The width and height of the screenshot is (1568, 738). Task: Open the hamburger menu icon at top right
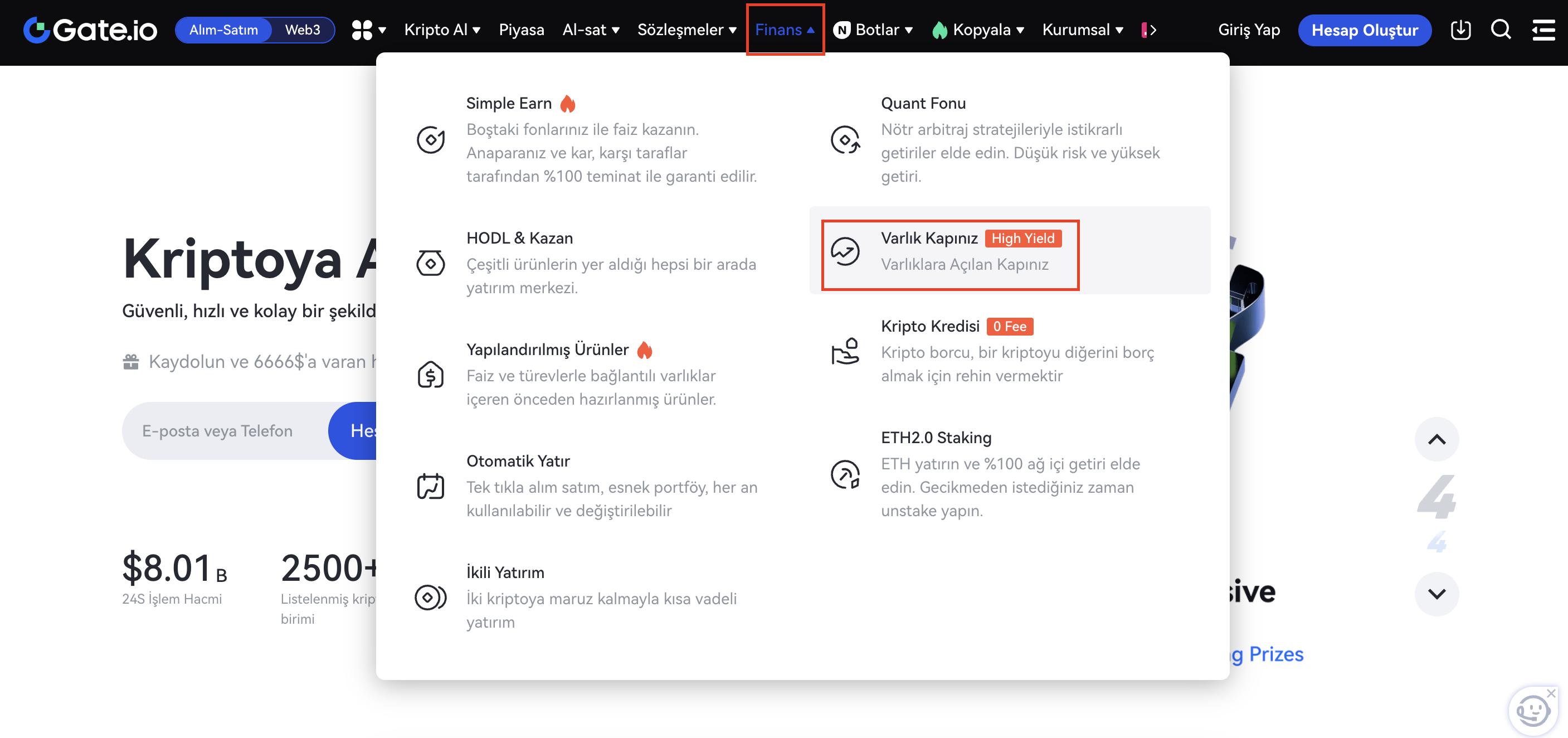pyautogui.click(x=1543, y=30)
